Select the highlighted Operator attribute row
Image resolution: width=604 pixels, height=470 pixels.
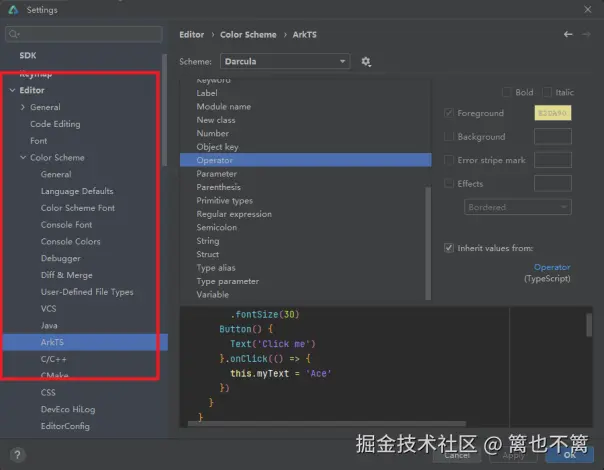click(x=305, y=160)
